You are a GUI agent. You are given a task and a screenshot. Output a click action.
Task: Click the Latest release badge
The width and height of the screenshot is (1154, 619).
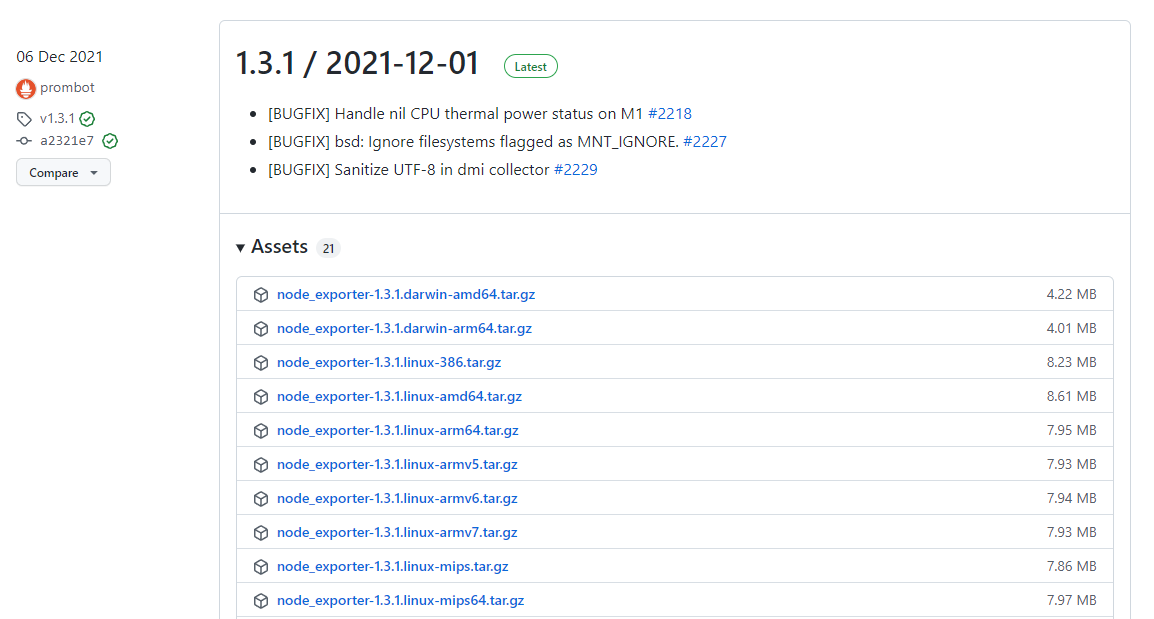coord(531,66)
